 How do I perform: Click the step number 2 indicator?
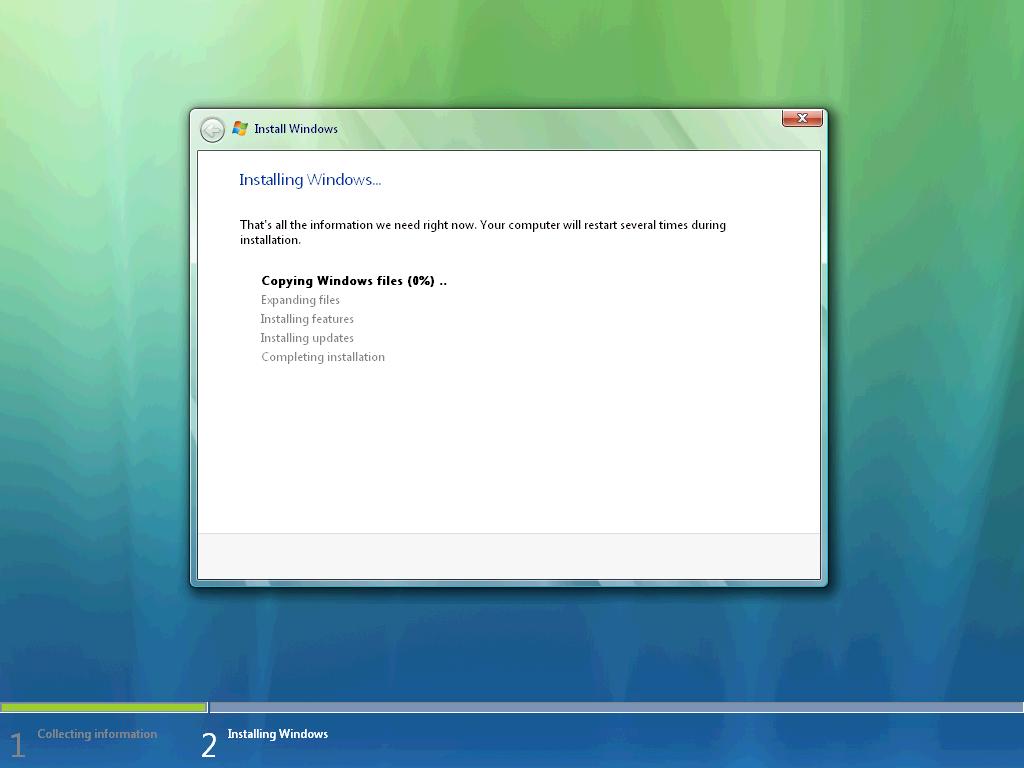pos(208,745)
